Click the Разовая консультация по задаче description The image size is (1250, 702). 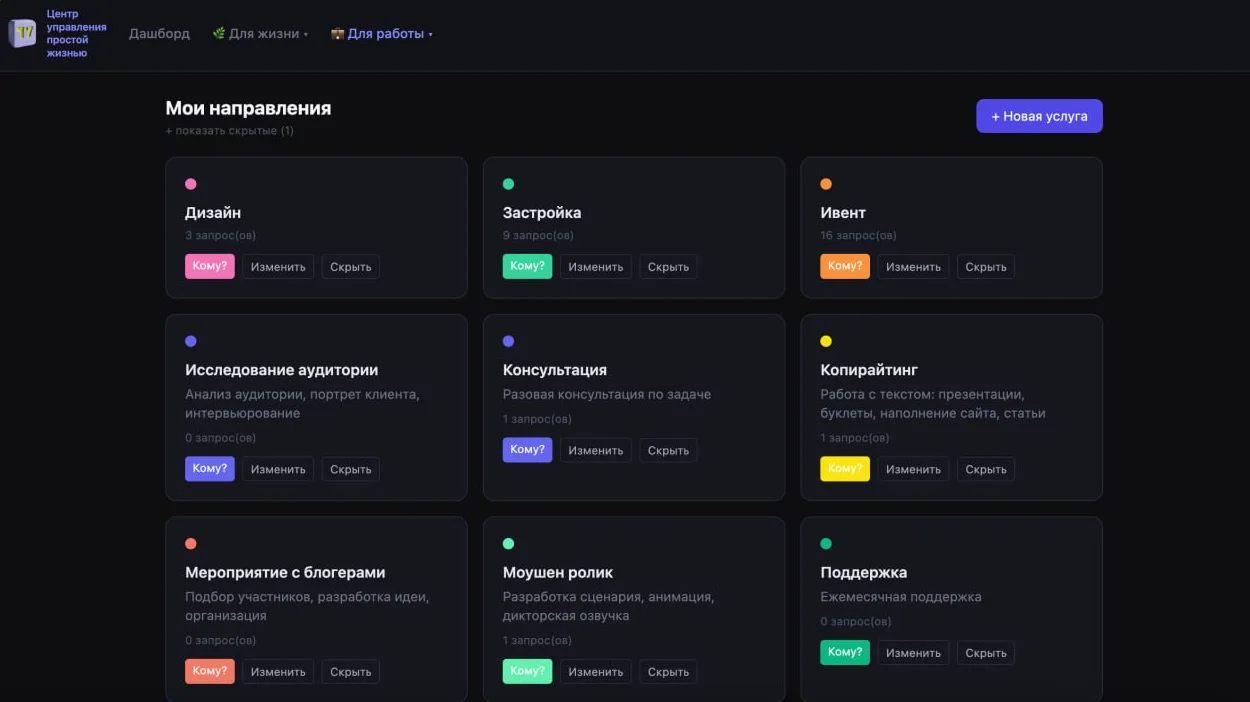click(607, 395)
